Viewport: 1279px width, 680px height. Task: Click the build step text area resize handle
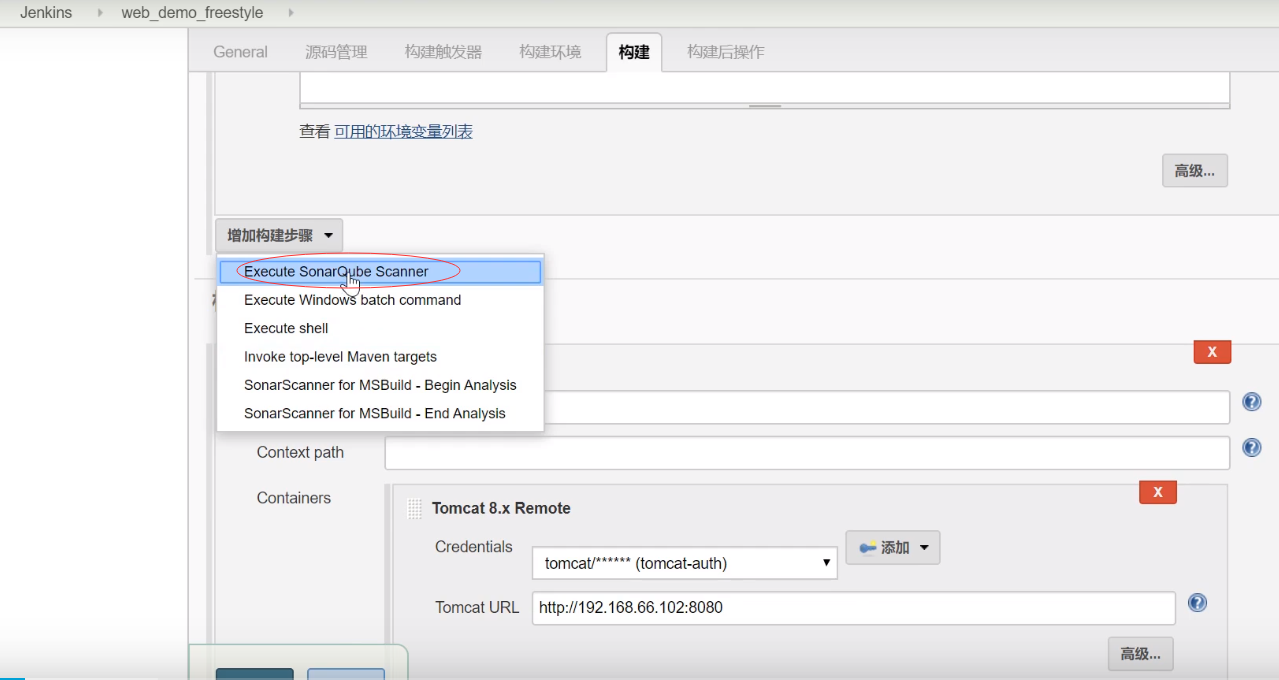pos(765,105)
